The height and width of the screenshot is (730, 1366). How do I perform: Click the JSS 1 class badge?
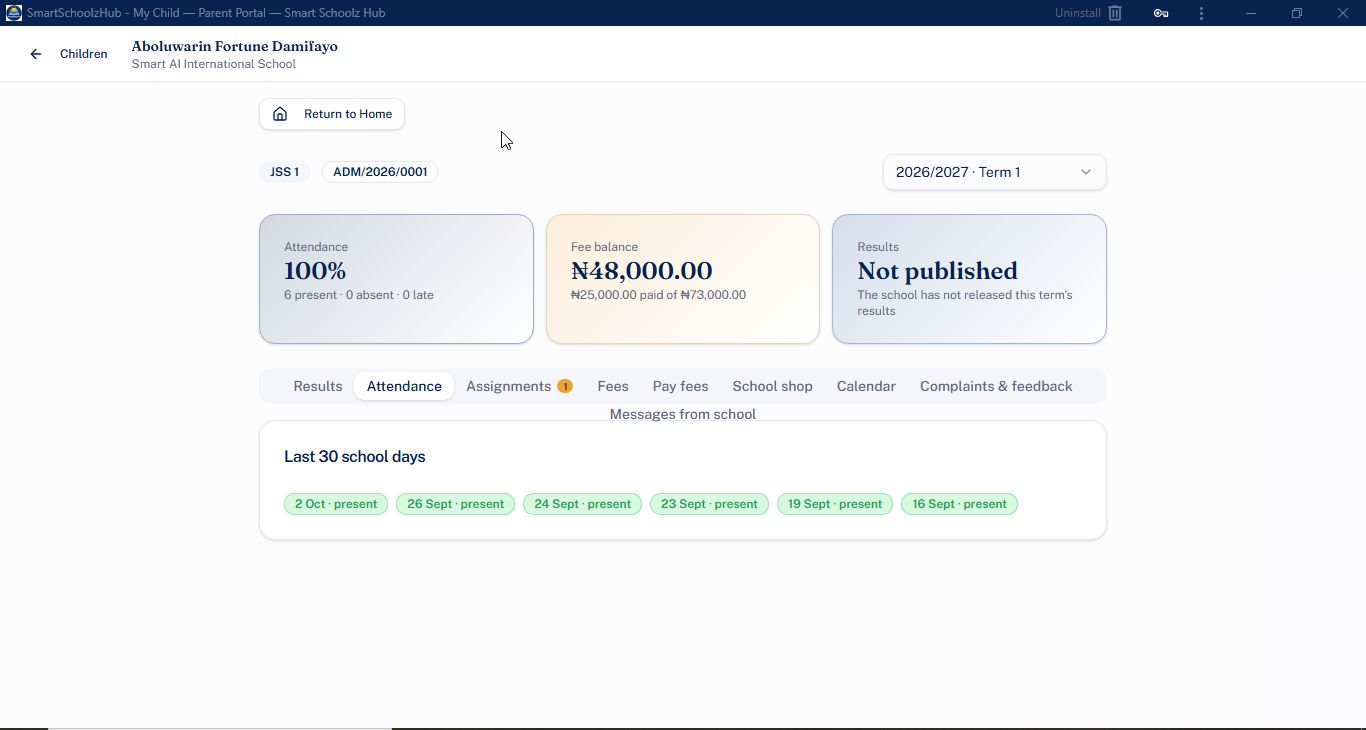coord(284,172)
